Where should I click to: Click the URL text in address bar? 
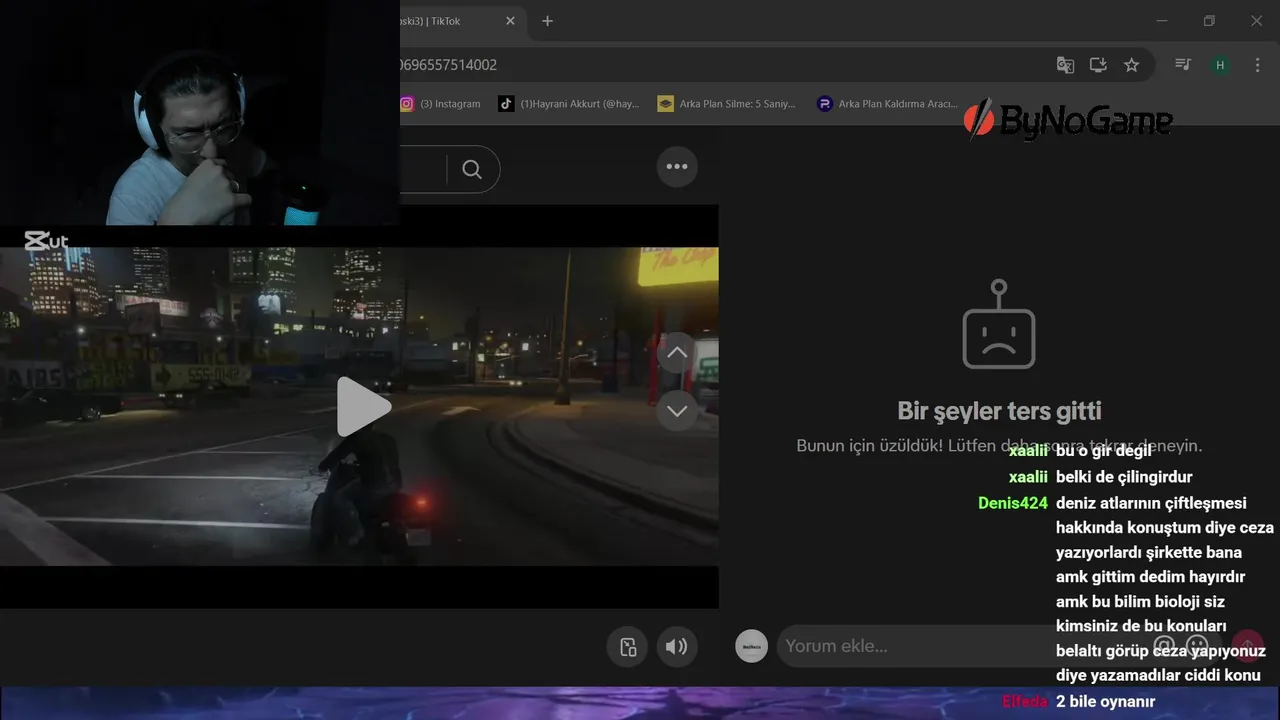tap(447, 65)
